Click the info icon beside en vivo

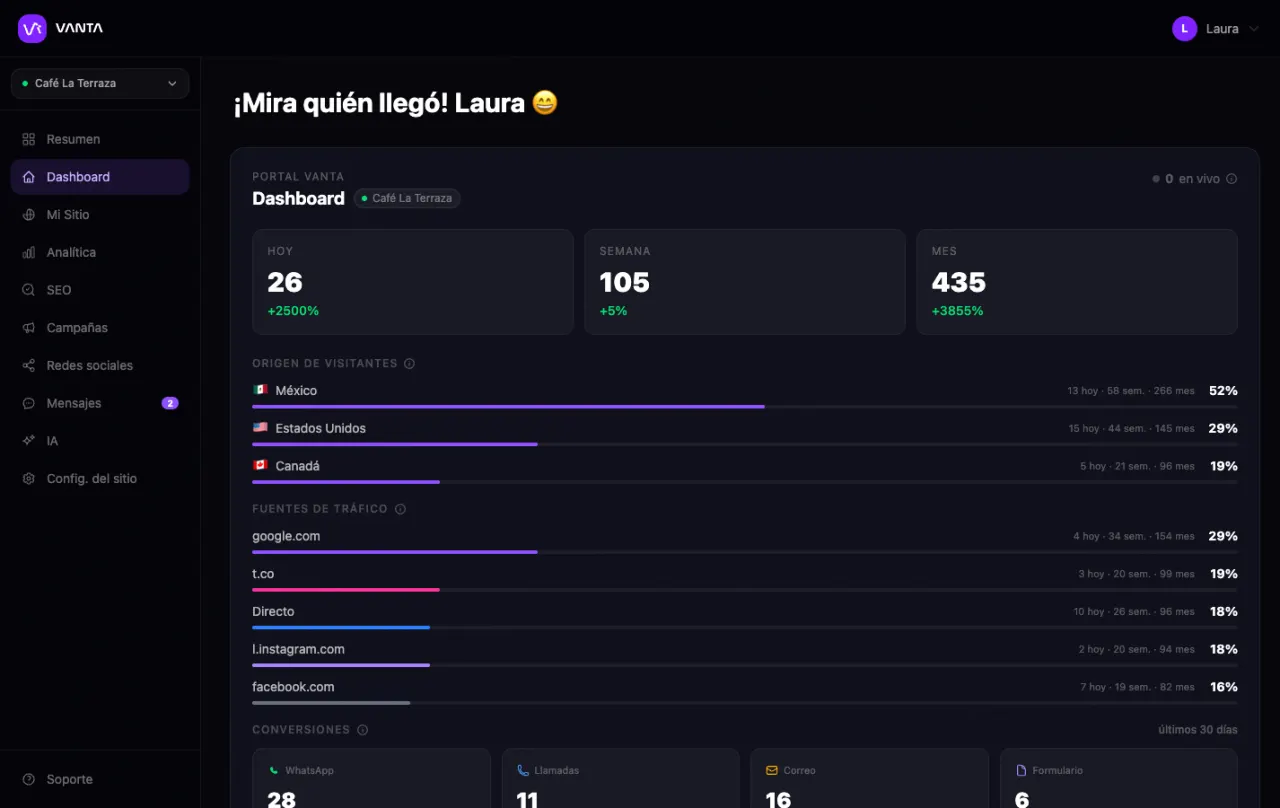[1231, 179]
